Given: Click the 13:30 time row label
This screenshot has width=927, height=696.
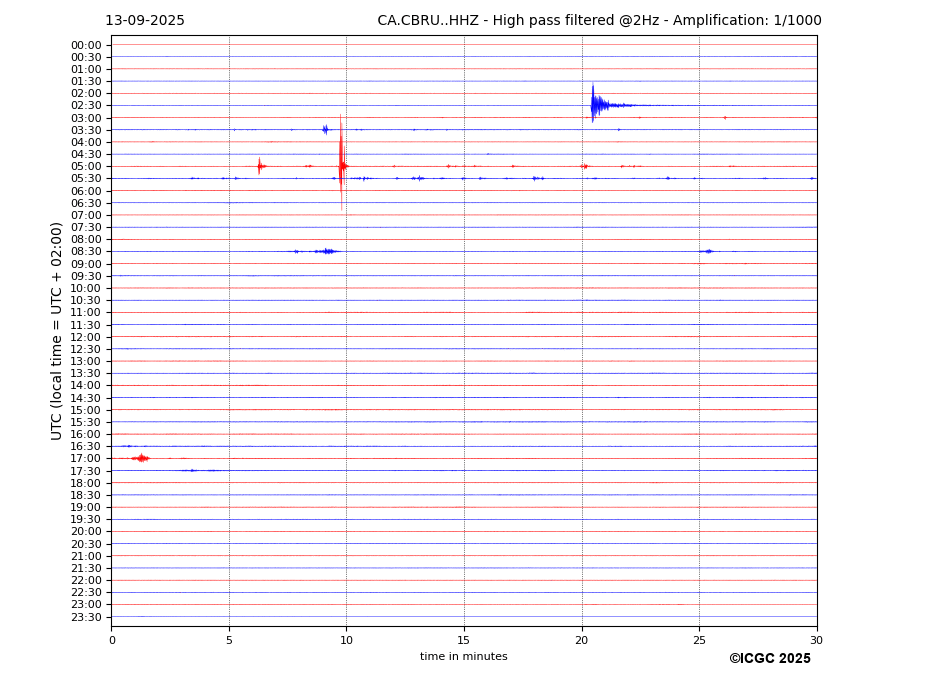Looking at the screenshot, I should (x=86, y=374).
